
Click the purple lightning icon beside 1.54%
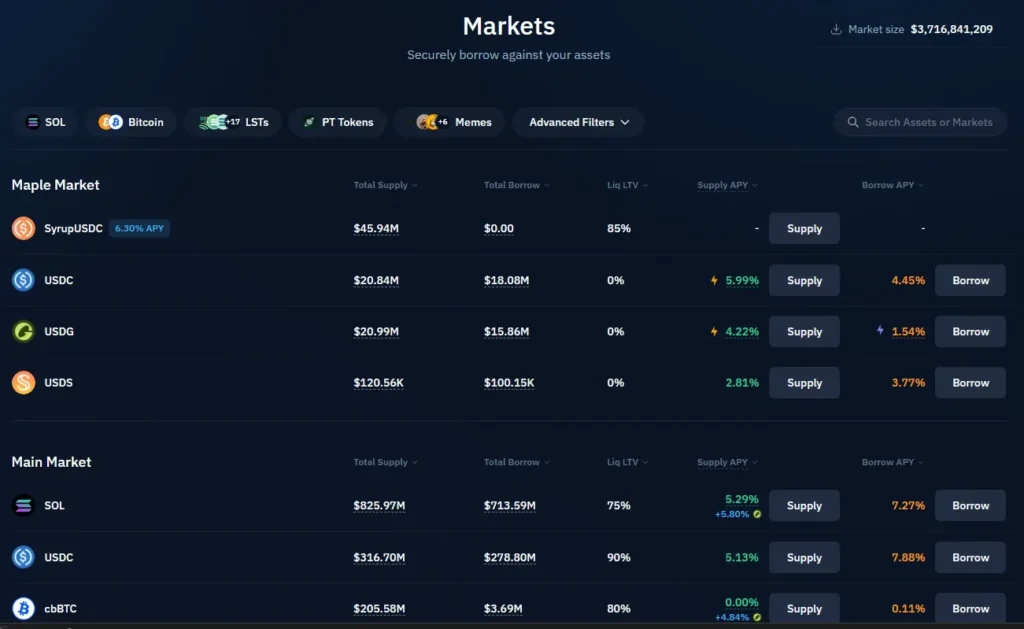coord(880,331)
